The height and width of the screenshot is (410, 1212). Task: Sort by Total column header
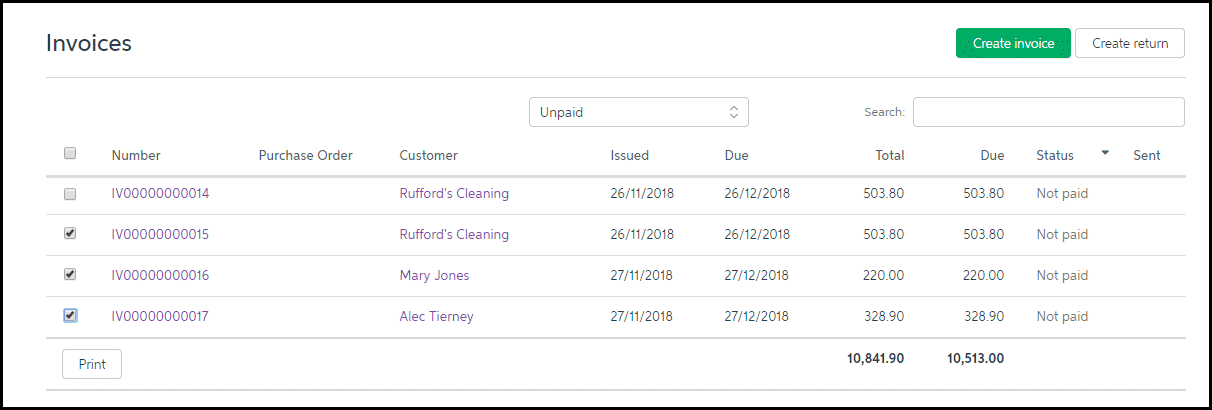pyautogui.click(x=889, y=155)
